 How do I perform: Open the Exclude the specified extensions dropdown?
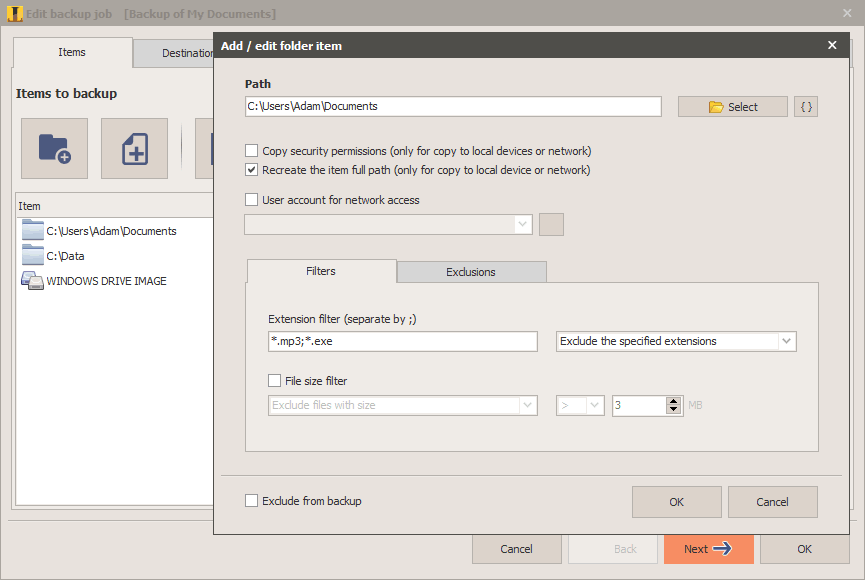coord(676,341)
